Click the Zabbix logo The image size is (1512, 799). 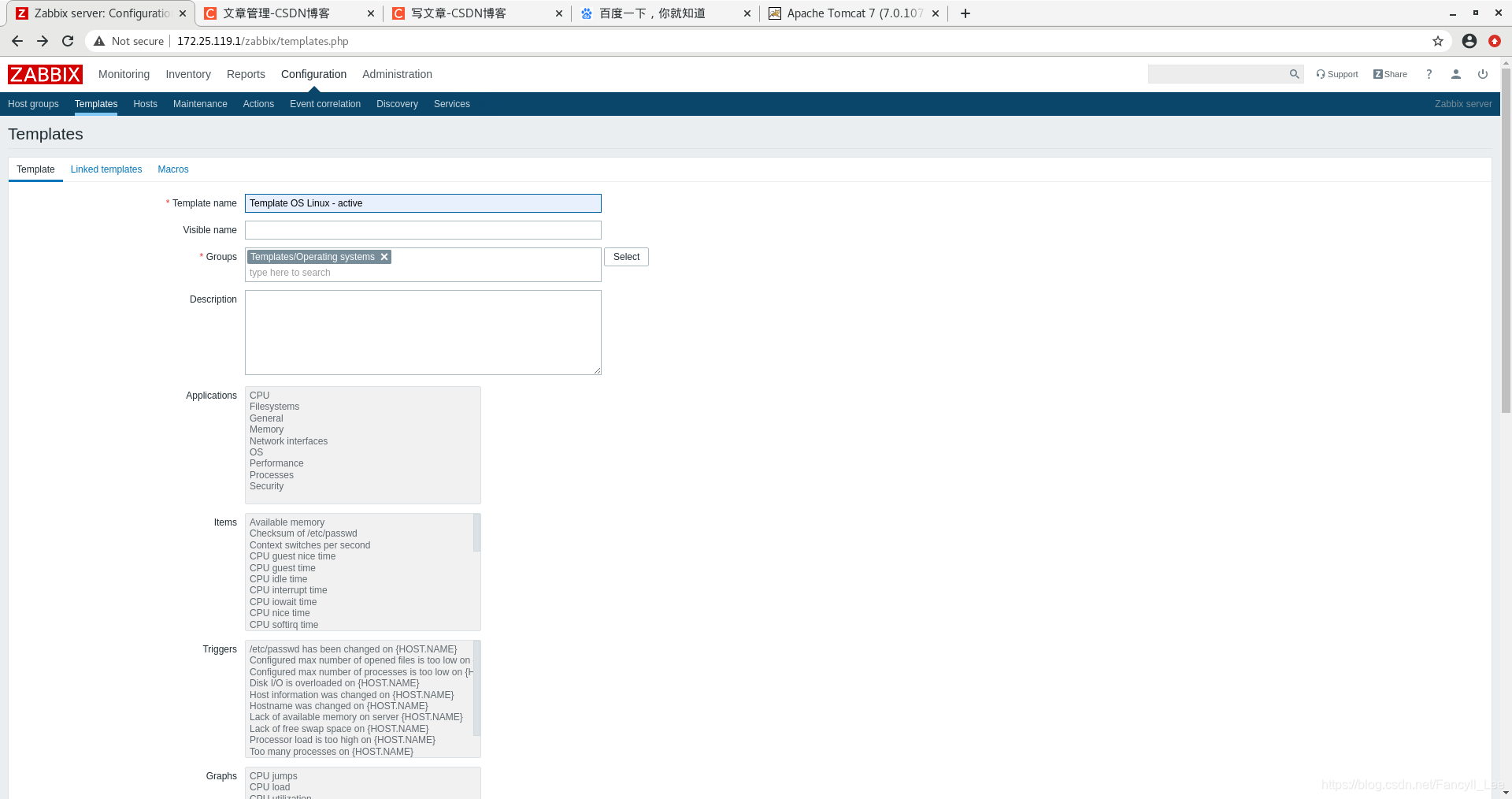point(45,74)
